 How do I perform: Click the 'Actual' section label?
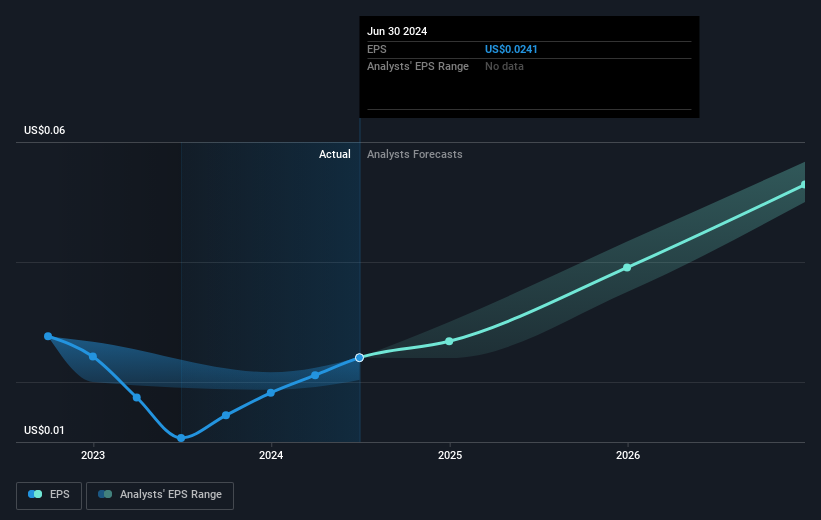pyautogui.click(x=335, y=154)
